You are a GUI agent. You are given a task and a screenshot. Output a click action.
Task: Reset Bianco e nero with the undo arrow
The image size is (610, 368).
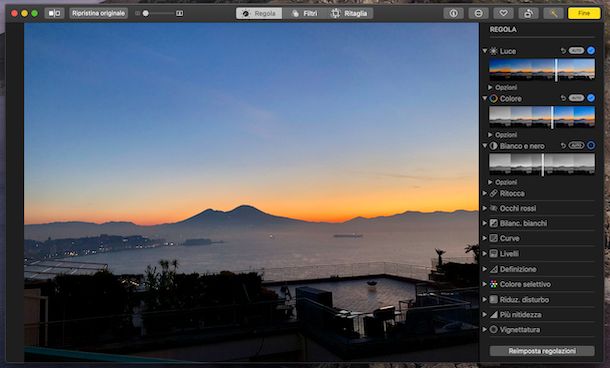(x=563, y=145)
